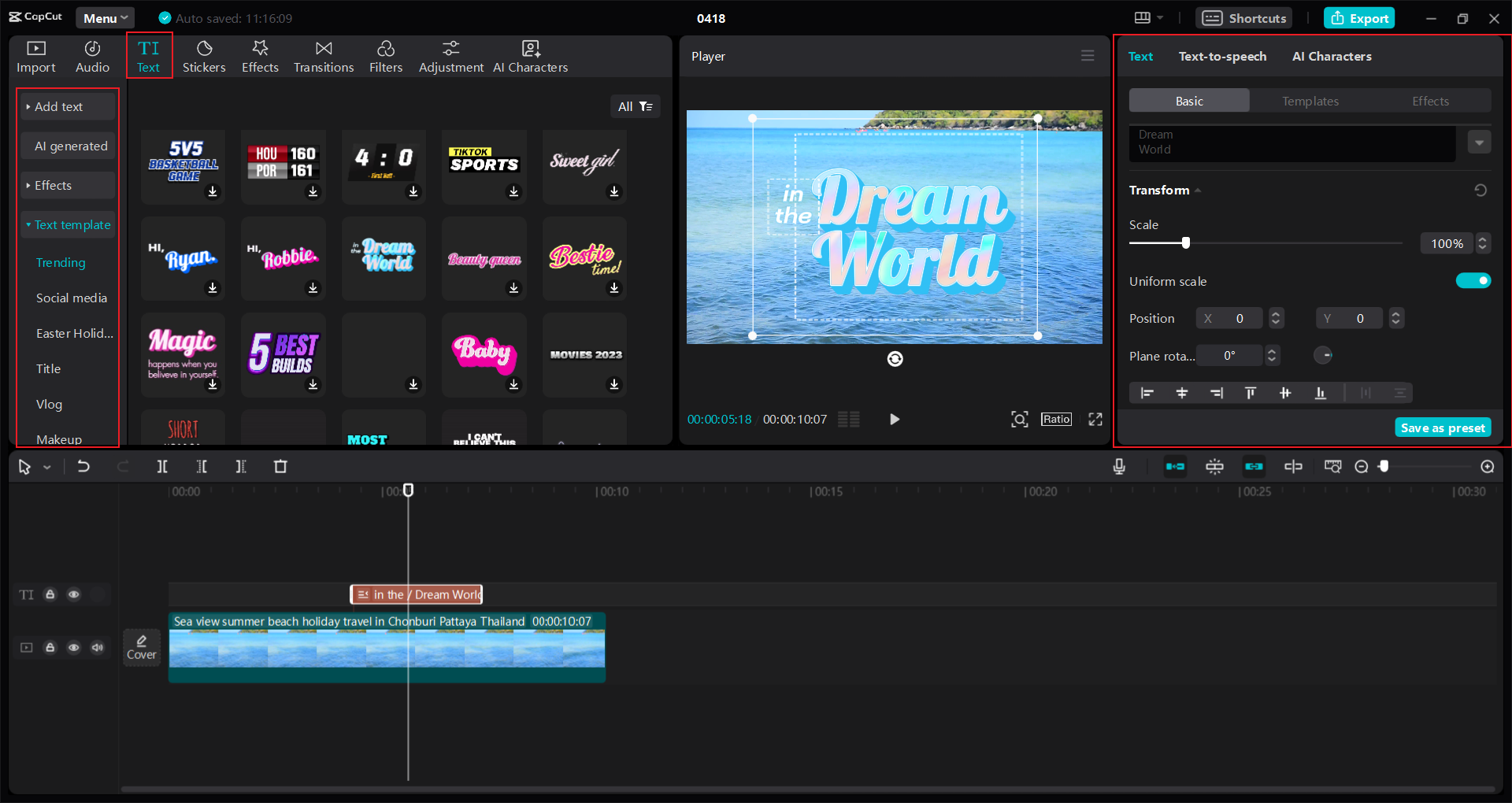Screen dimensions: 1512x803
Task: Toggle Uniform scale off
Action: coord(1473,280)
